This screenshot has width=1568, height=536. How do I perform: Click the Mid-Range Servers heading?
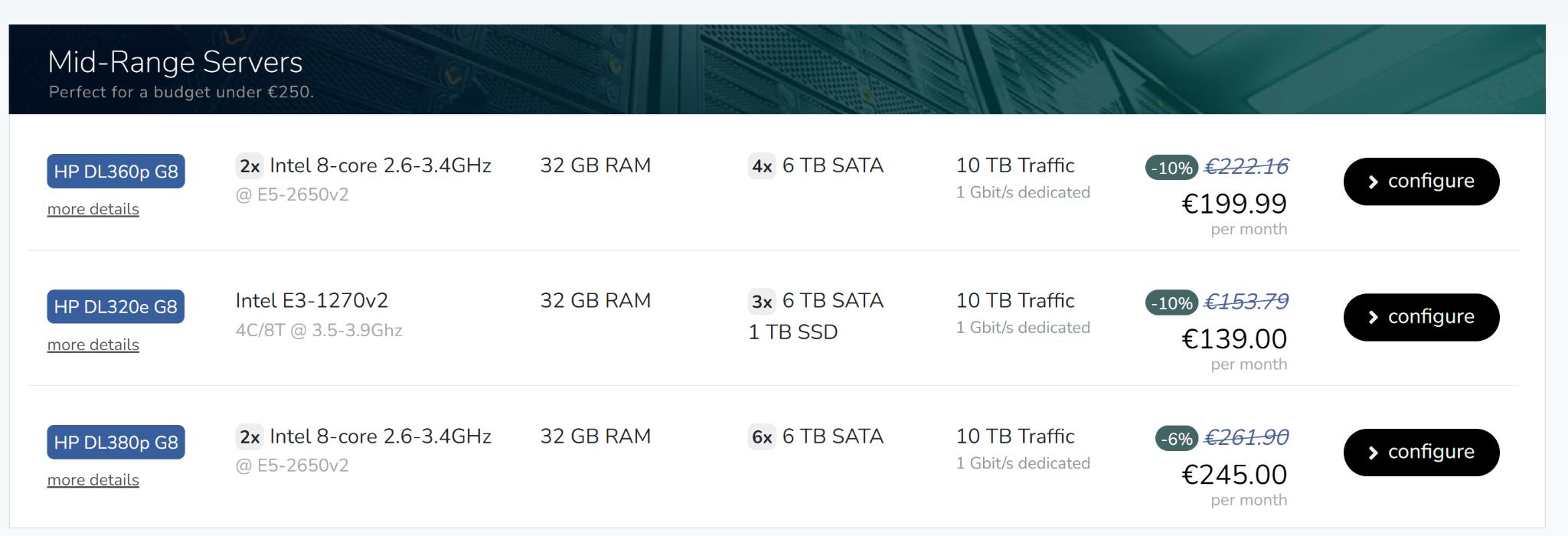pos(175,62)
